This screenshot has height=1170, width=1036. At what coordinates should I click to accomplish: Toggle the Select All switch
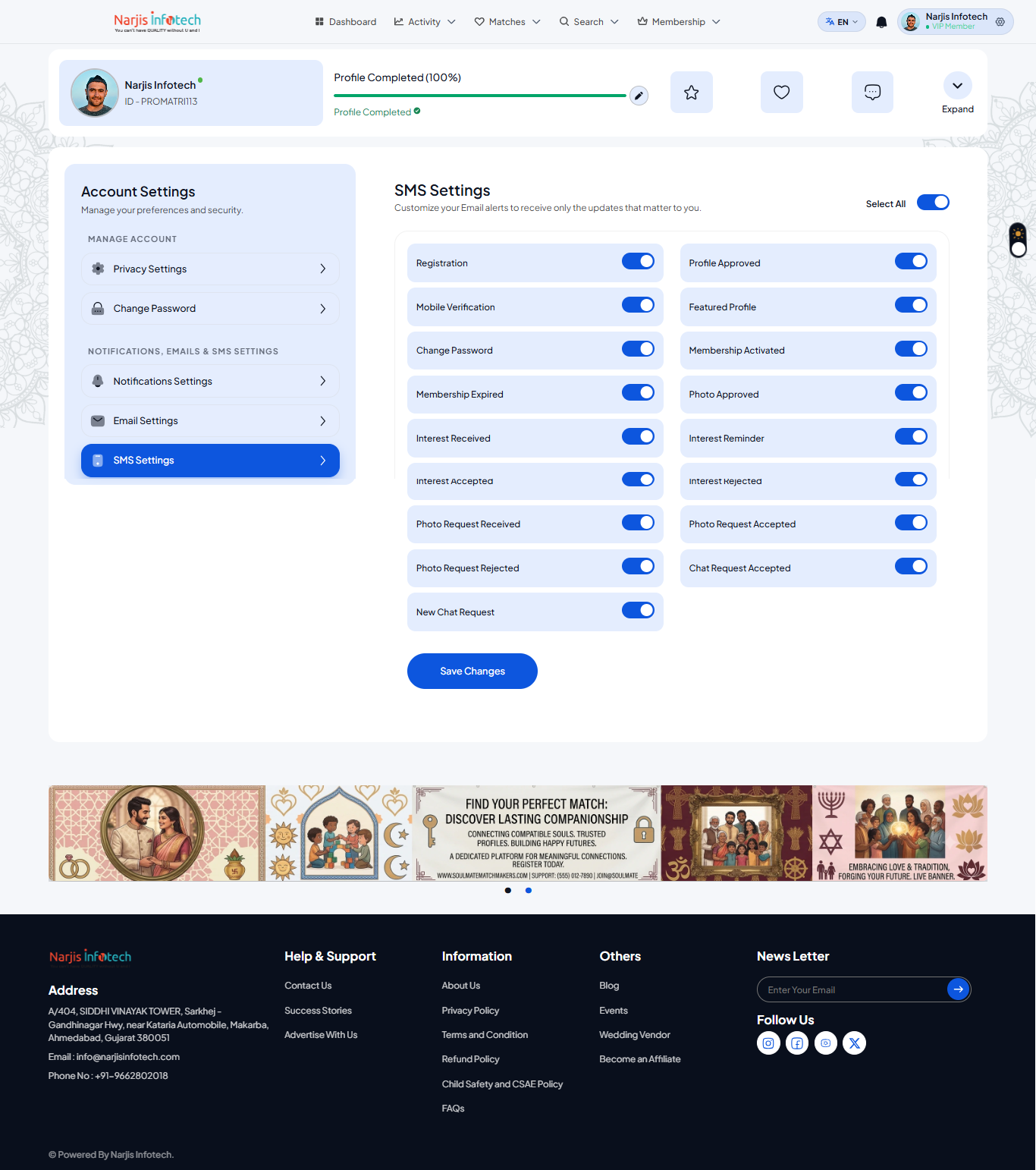tap(933, 203)
